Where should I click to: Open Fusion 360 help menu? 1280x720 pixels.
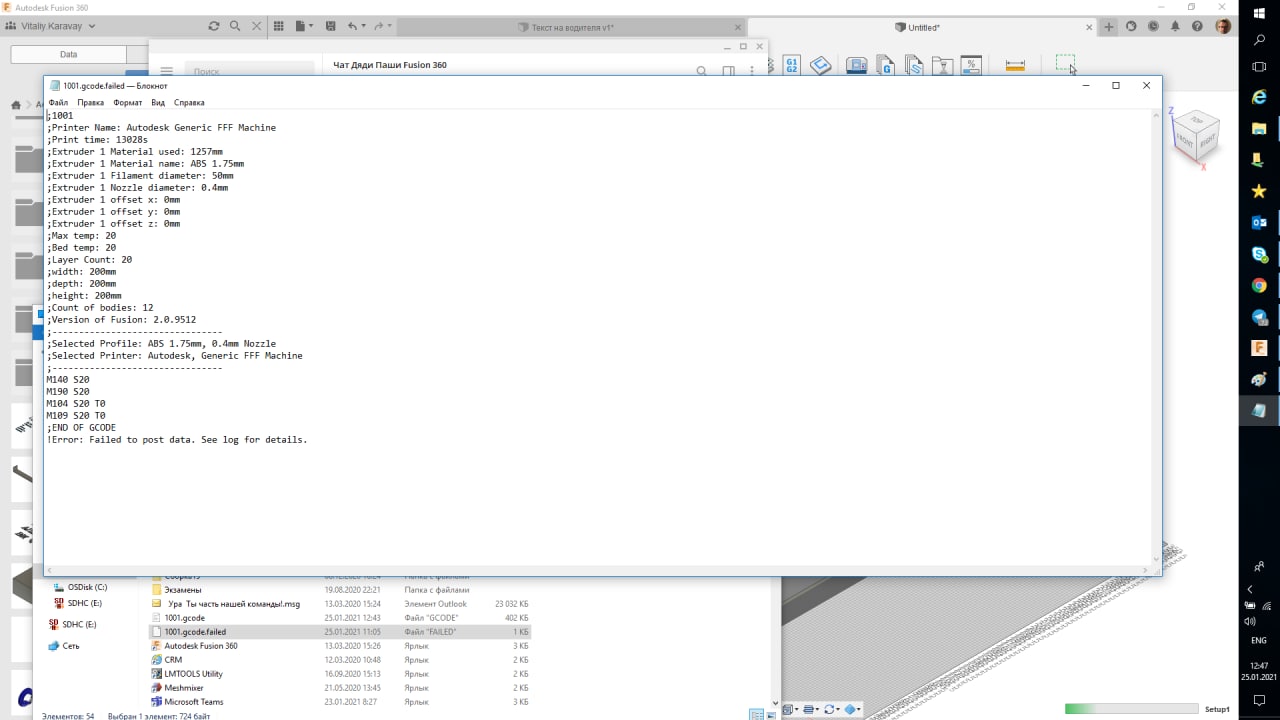tap(1198, 27)
